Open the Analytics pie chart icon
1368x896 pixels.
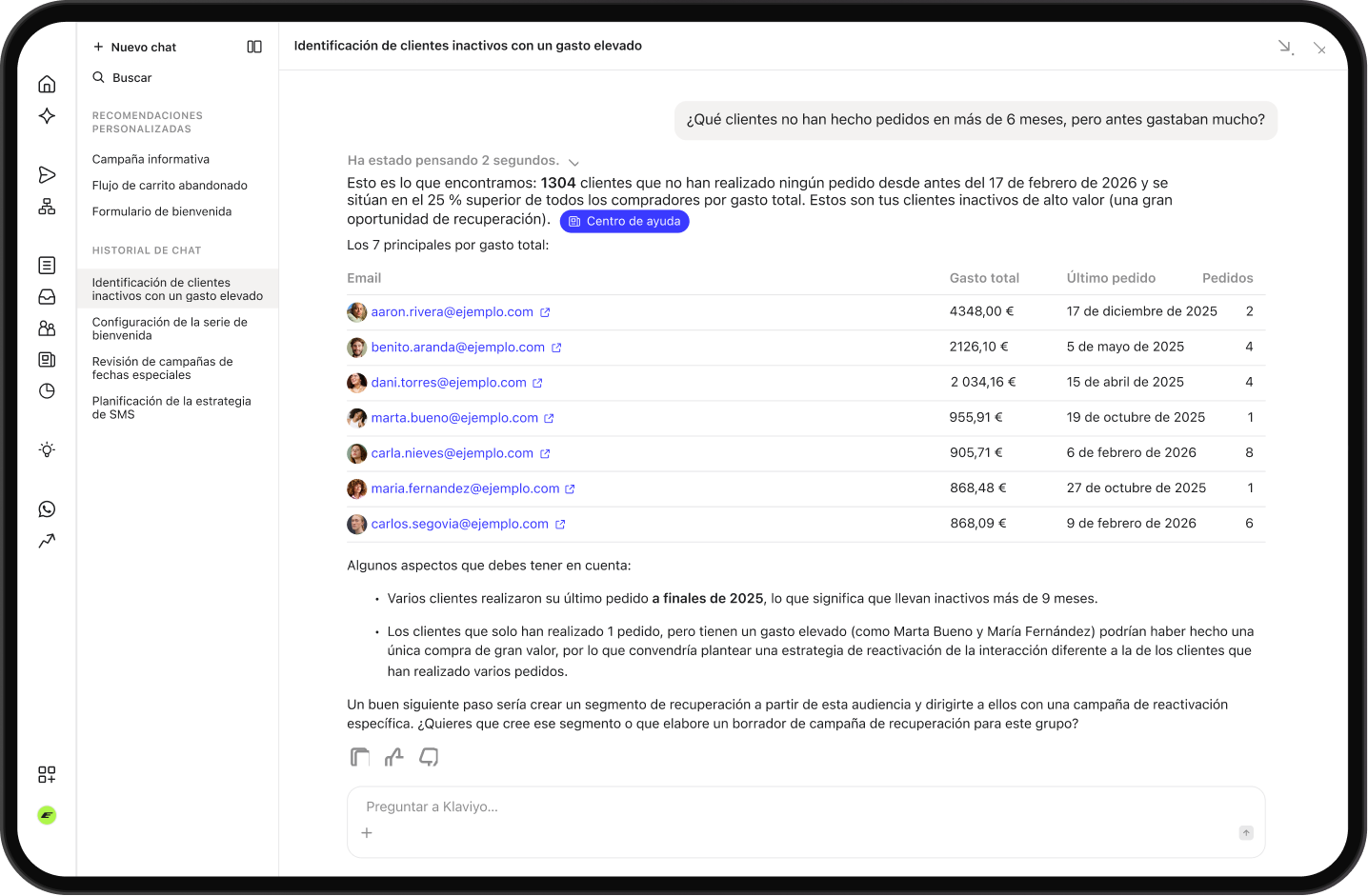tap(47, 391)
